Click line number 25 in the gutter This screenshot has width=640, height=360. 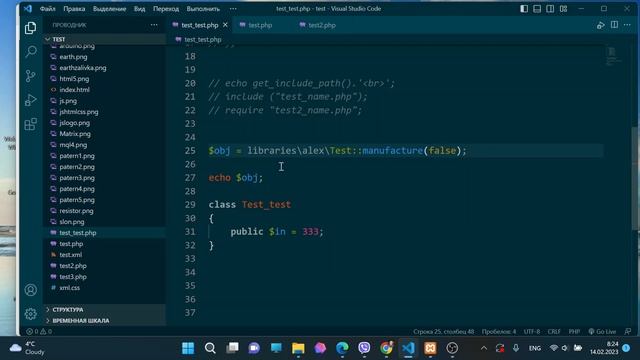190,151
